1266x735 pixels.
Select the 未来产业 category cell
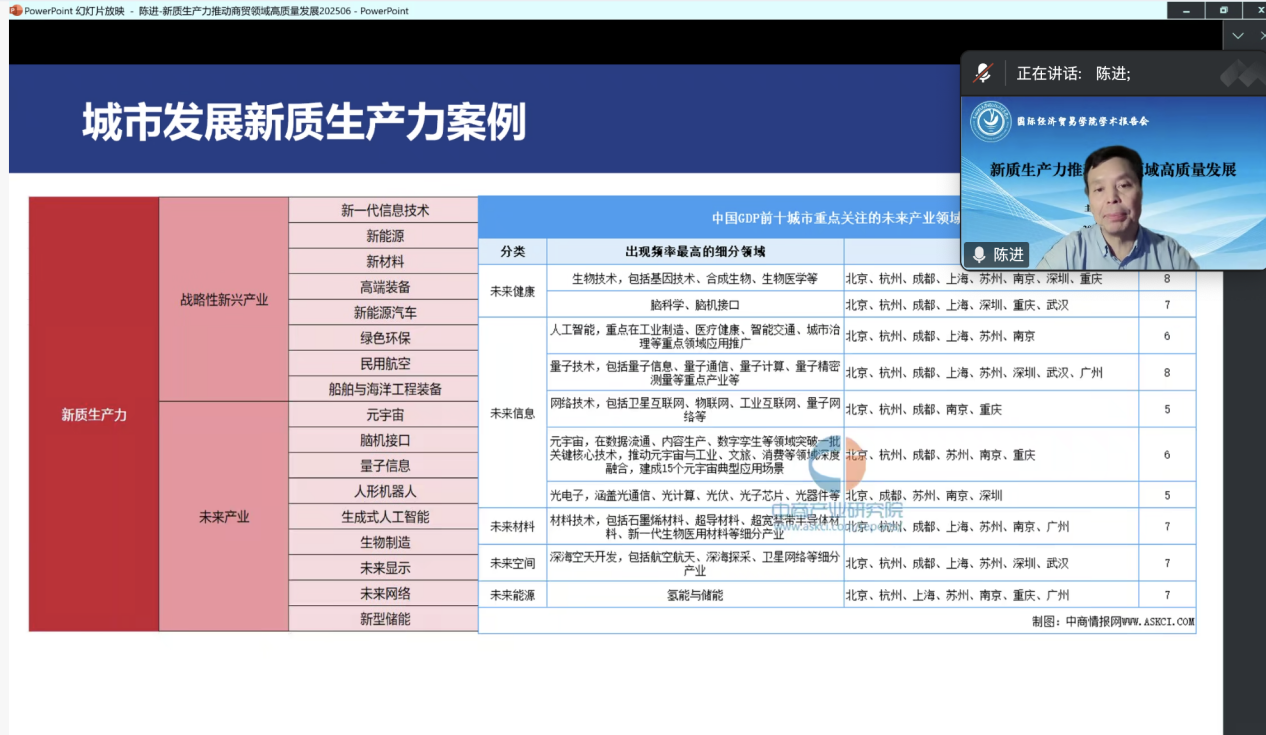(224, 517)
